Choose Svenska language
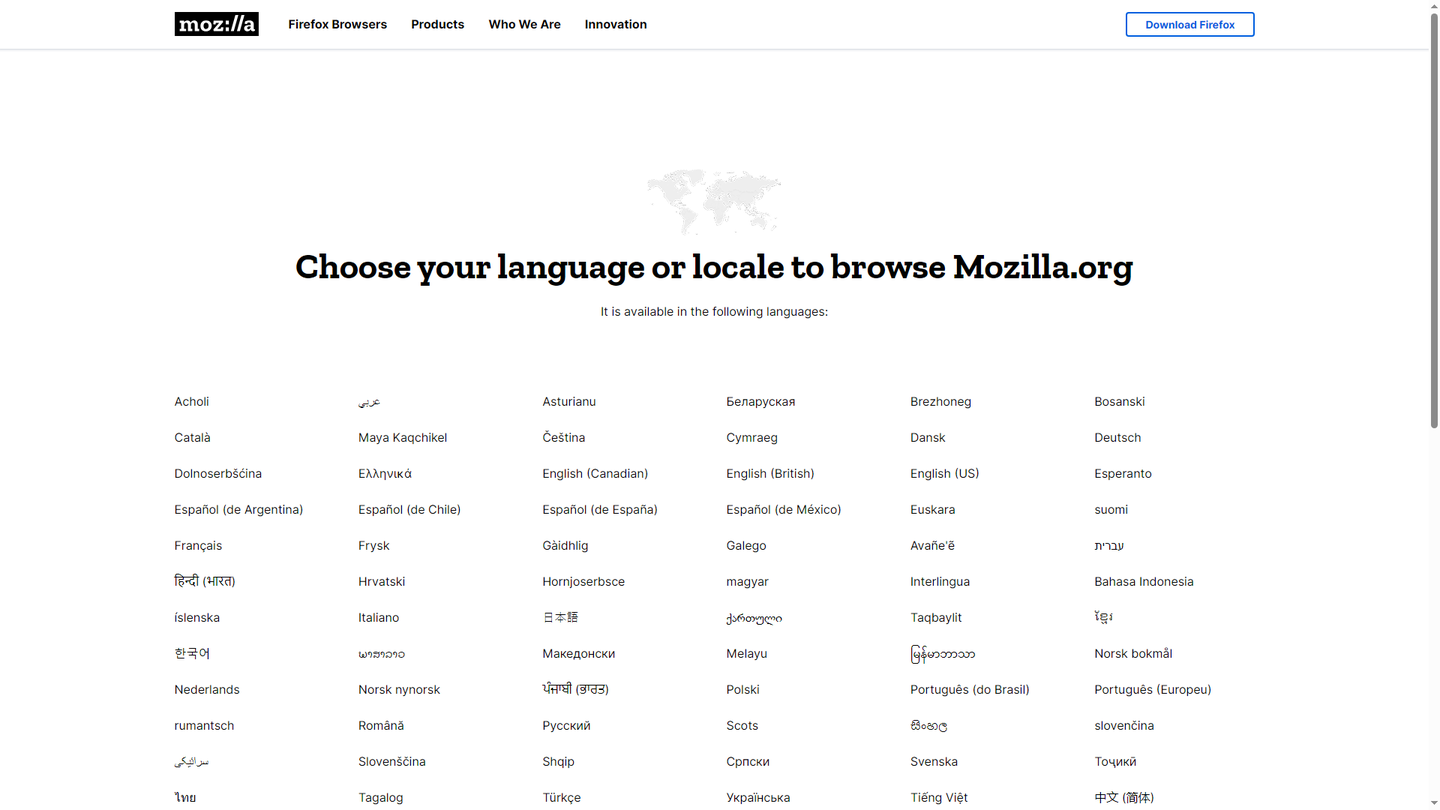The image size is (1440, 810). click(x=933, y=761)
